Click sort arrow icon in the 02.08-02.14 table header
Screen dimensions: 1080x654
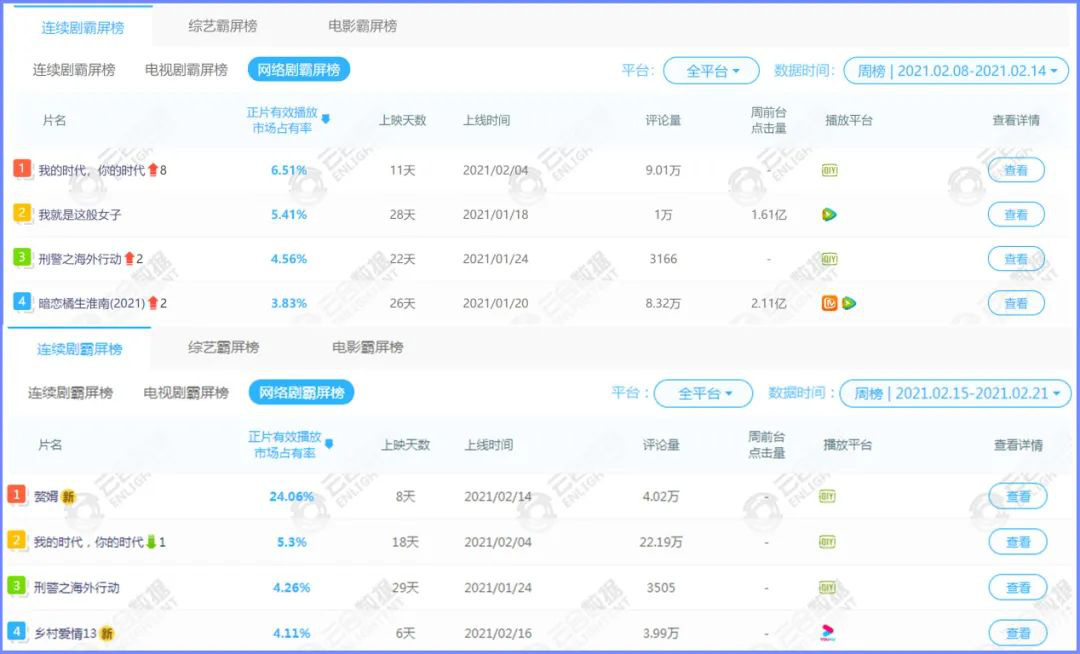click(x=326, y=119)
